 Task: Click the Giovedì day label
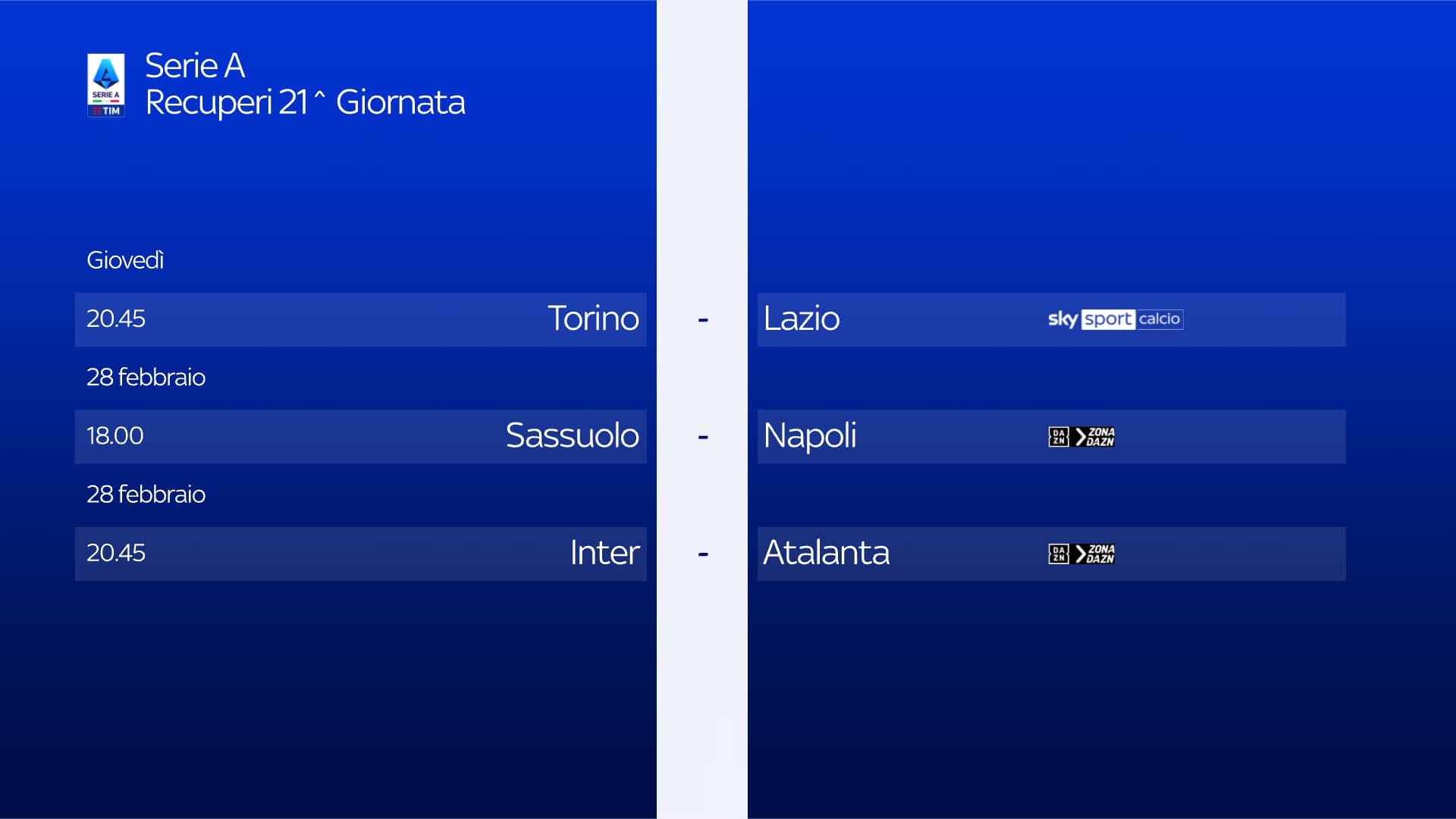click(125, 260)
